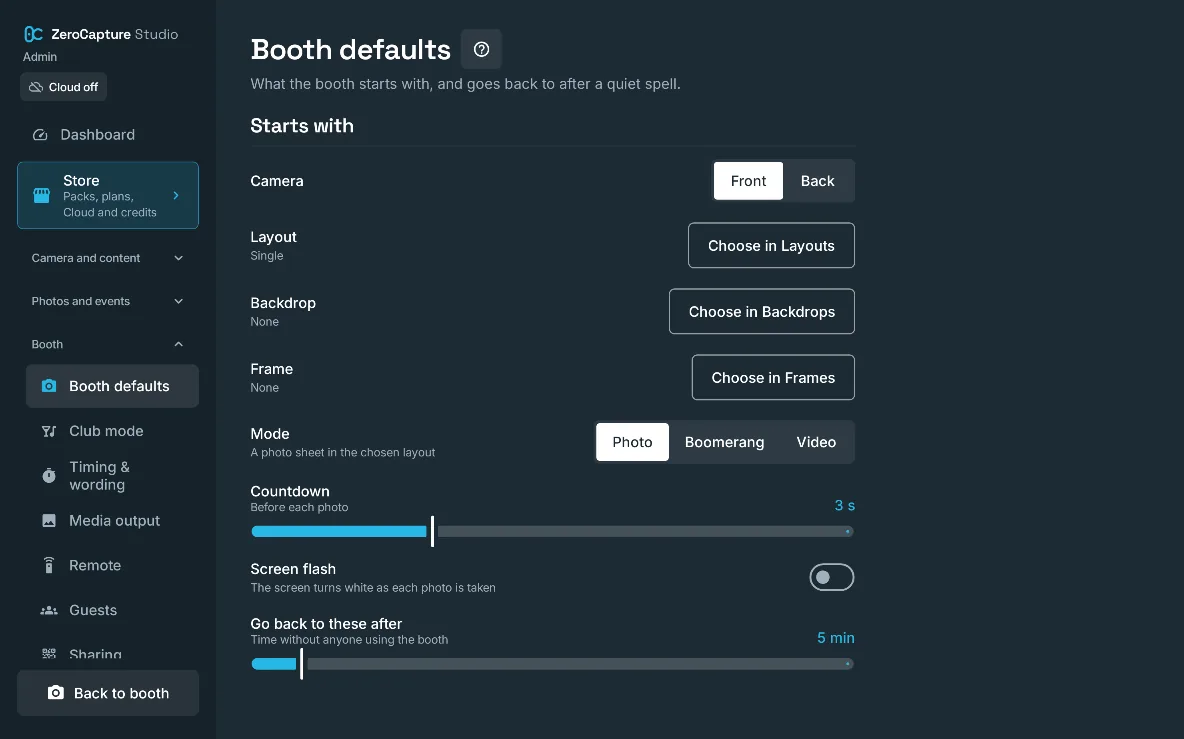The image size is (1184, 739).
Task: Click the Back to booth camera icon
Action: coord(56,693)
